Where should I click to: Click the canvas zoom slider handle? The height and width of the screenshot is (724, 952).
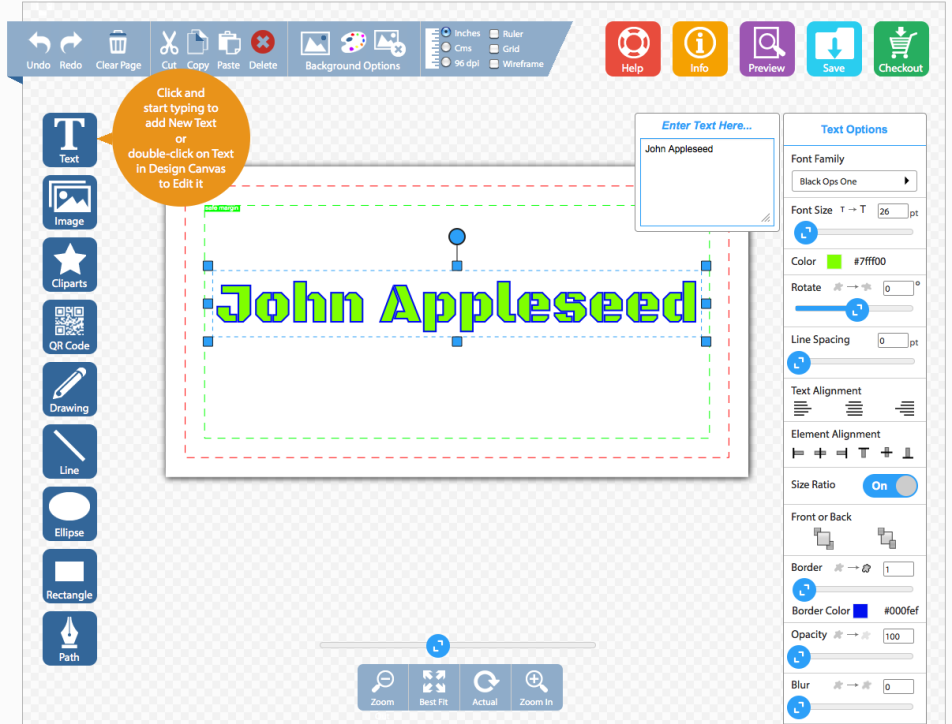click(438, 646)
